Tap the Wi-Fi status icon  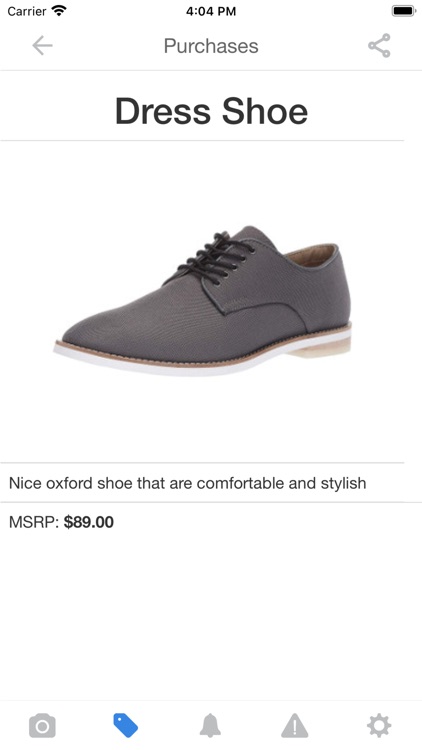59,11
